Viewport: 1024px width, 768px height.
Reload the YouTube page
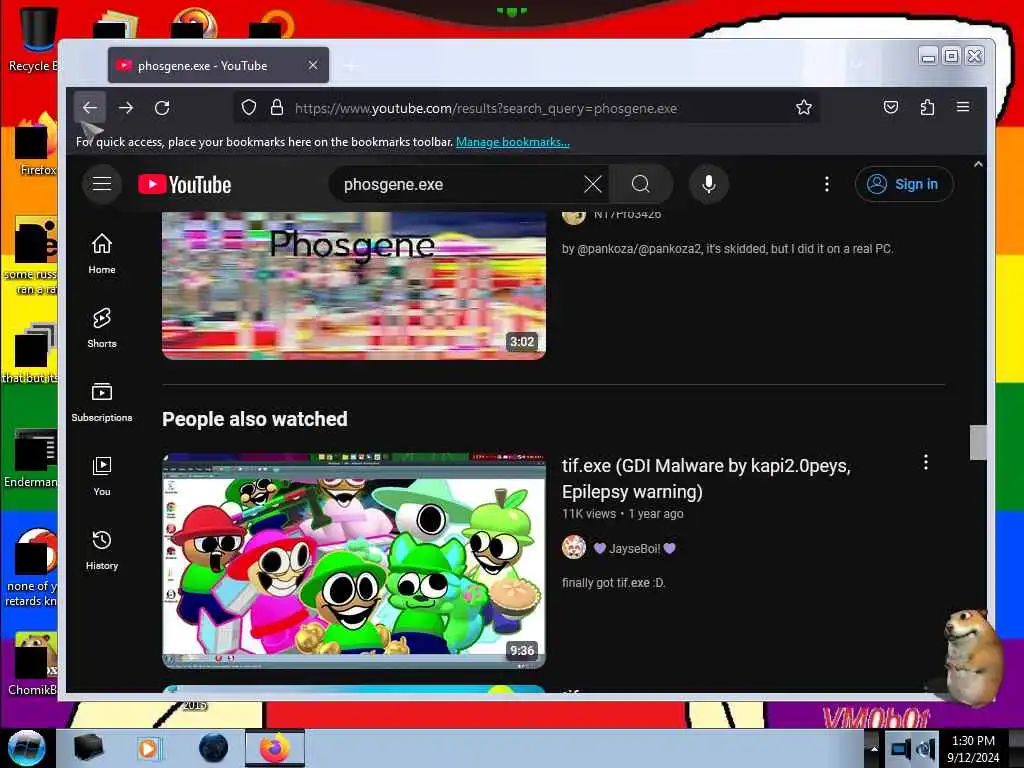[162, 108]
